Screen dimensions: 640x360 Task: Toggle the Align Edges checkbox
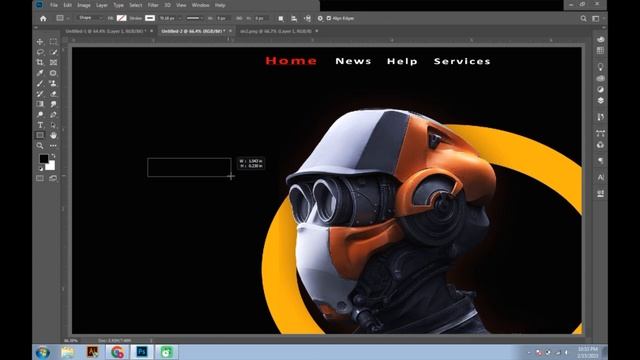tap(329, 18)
